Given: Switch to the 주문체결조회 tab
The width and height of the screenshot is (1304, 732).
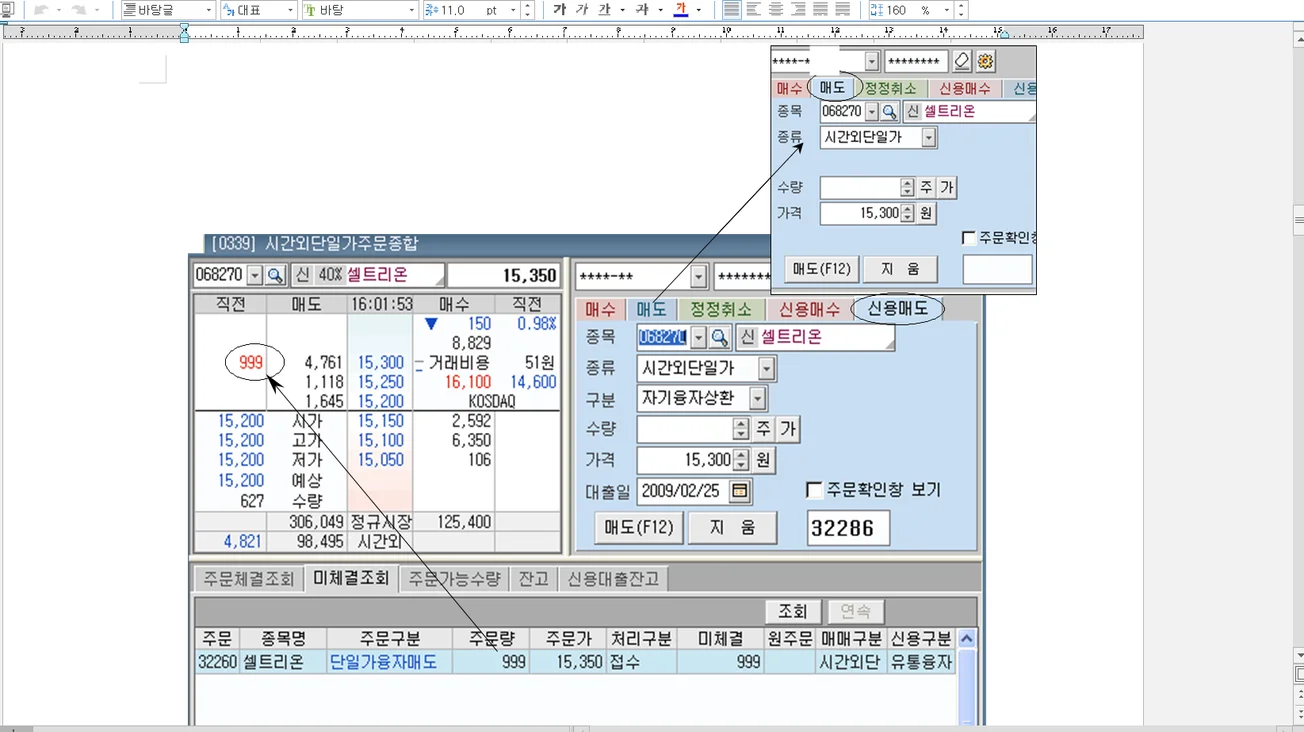Looking at the screenshot, I should point(250,579).
